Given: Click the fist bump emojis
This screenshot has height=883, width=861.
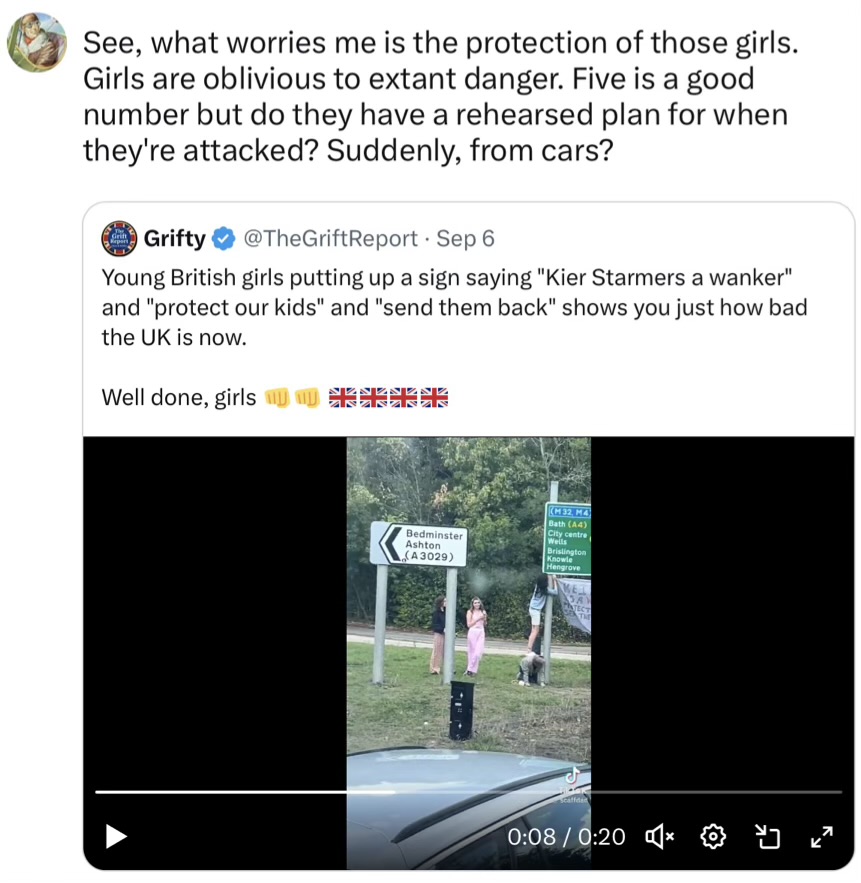Looking at the screenshot, I should click(x=292, y=398).
